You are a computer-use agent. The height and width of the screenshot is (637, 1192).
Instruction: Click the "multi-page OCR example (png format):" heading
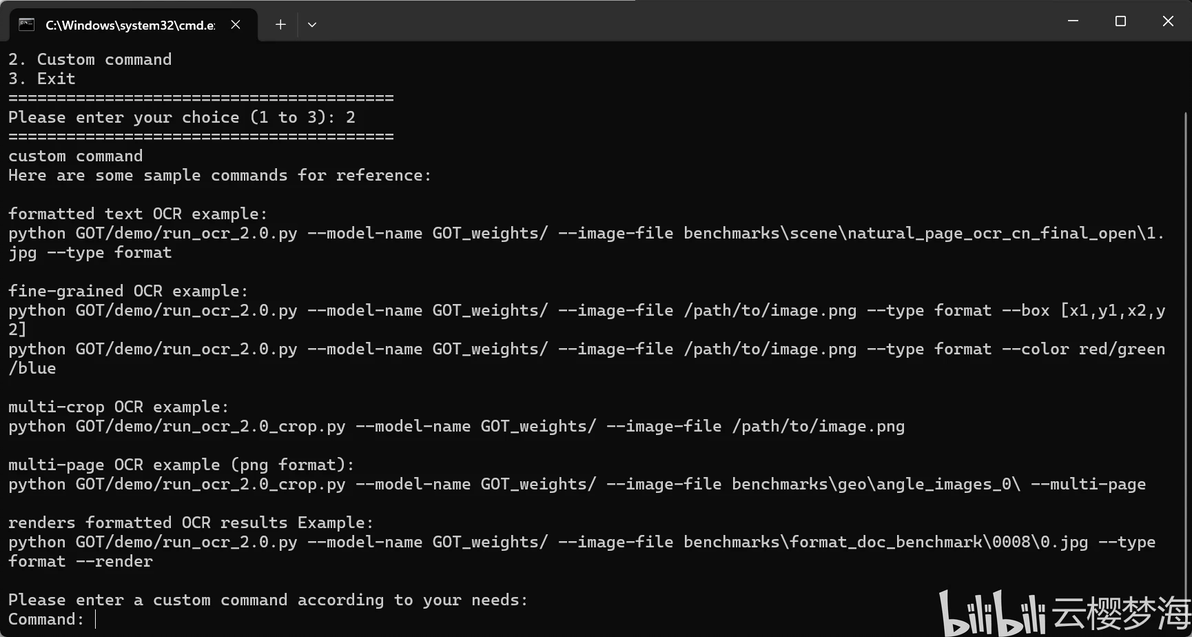coord(181,465)
